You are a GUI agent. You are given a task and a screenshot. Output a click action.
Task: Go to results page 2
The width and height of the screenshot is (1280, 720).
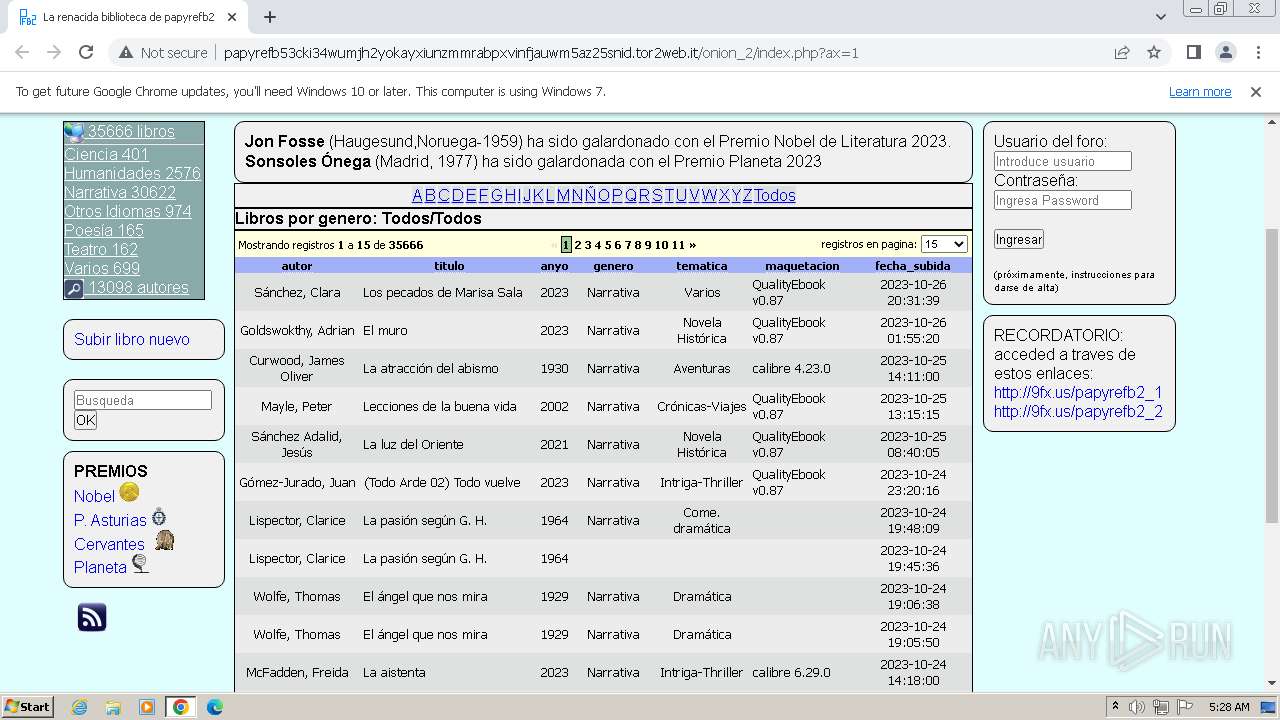pyautogui.click(x=578, y=245)
